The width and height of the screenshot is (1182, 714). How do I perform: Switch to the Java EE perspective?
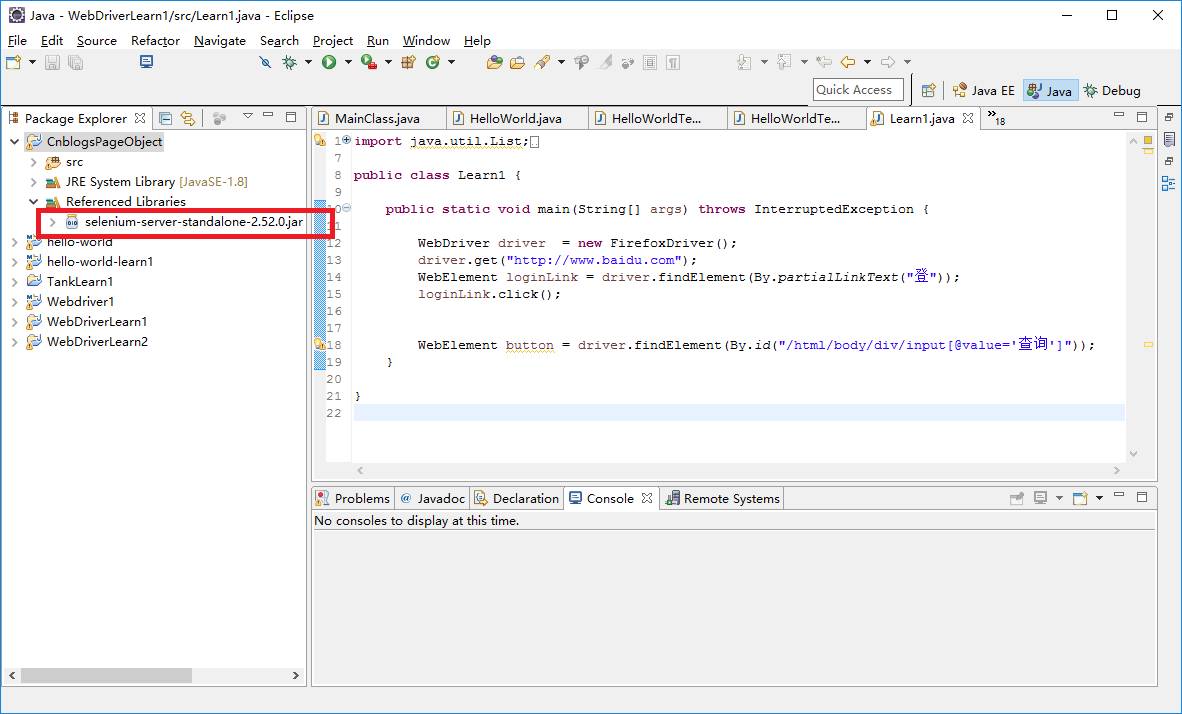click(x=983, y=90)
